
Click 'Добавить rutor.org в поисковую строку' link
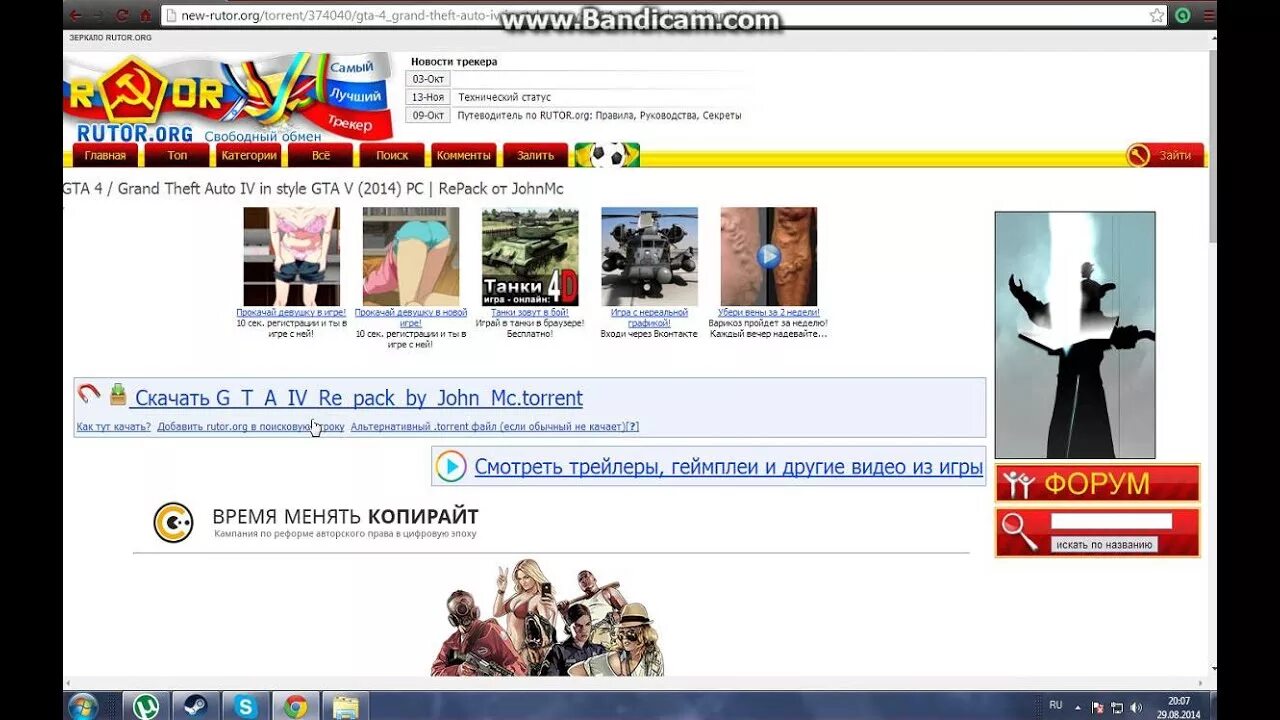pos(251,427)
